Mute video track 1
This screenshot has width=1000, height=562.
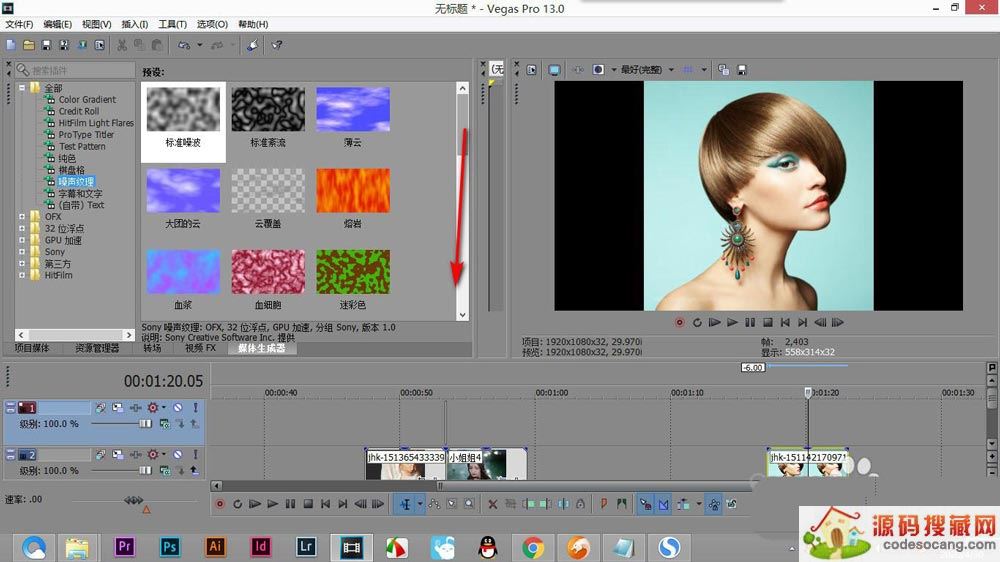177,408
